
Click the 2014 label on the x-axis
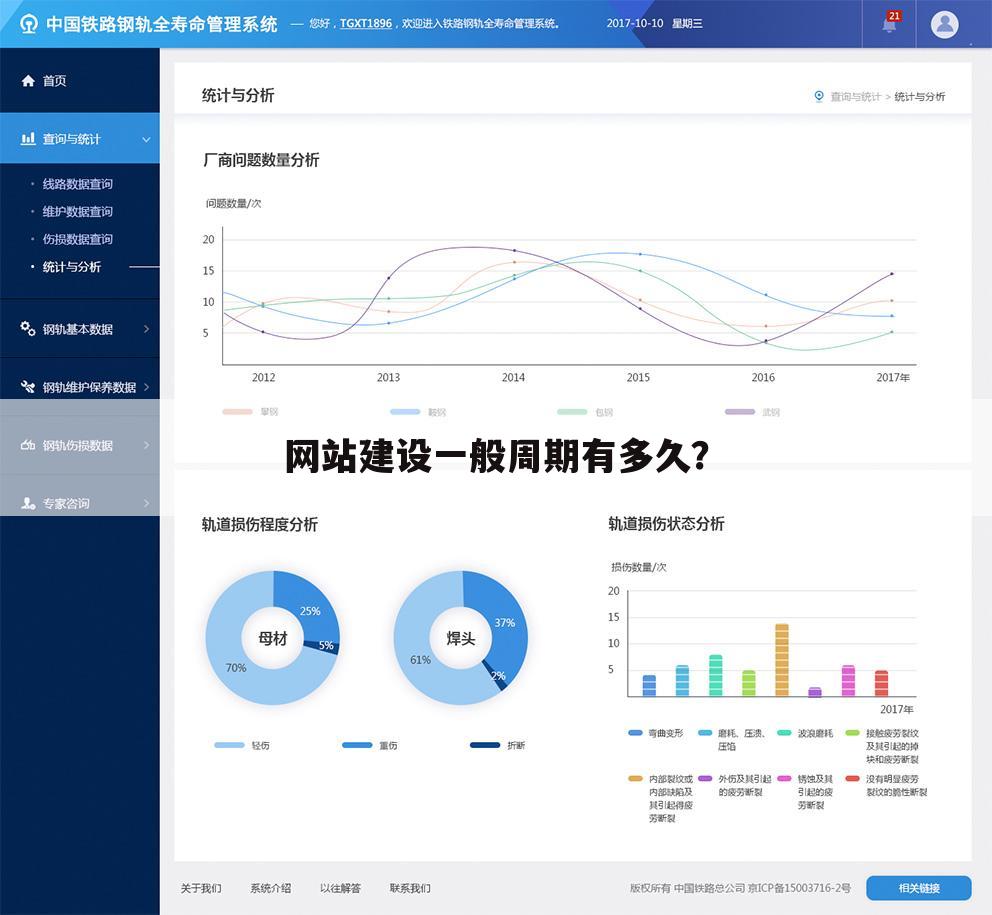(513, 378)
